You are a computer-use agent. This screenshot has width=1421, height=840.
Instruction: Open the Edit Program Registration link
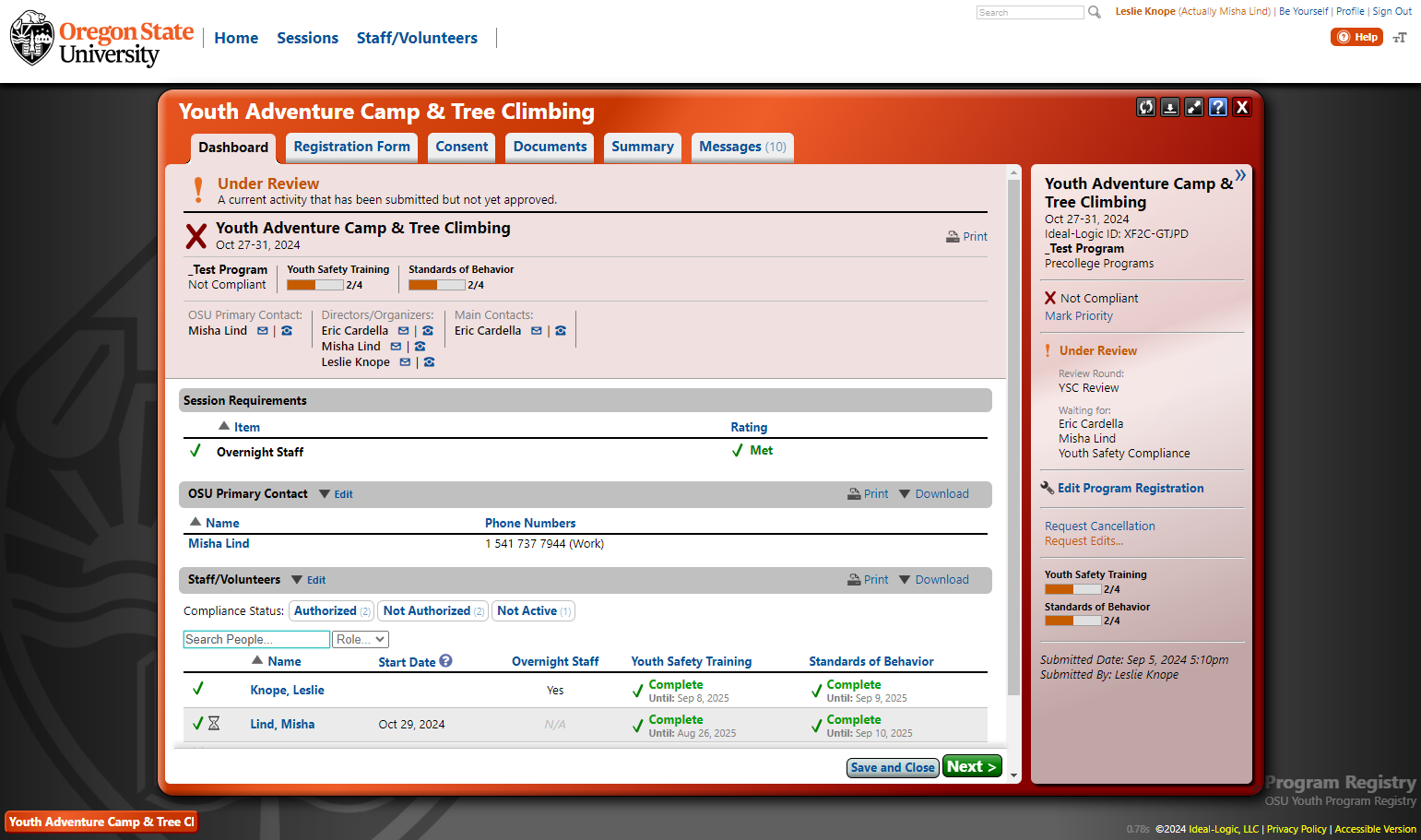pos(1131,489)
